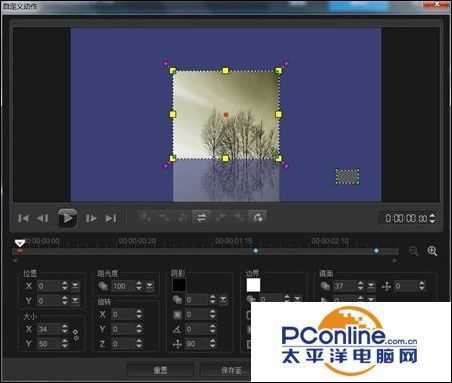
Task: Toggle the bottom border checkbox
Action: click(248, 344)
